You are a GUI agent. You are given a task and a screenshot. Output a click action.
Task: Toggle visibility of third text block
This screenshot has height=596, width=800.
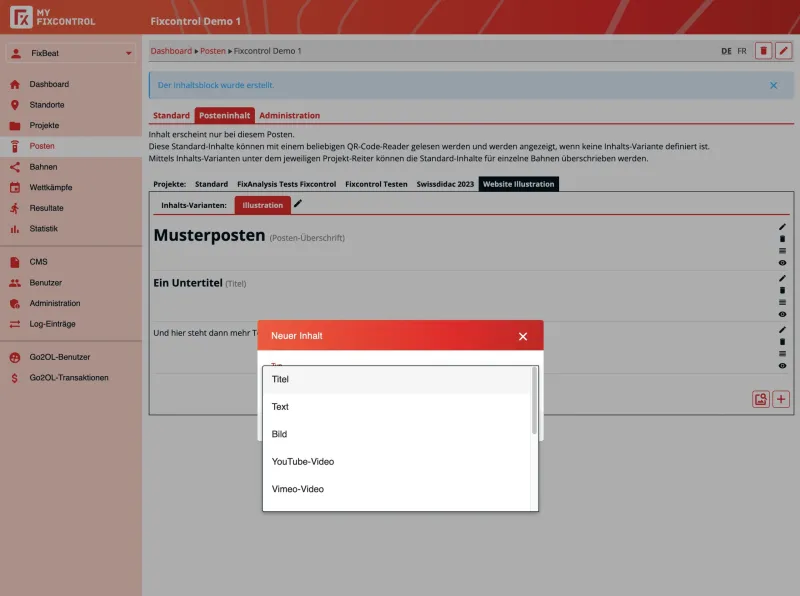[x=782, y=366]
